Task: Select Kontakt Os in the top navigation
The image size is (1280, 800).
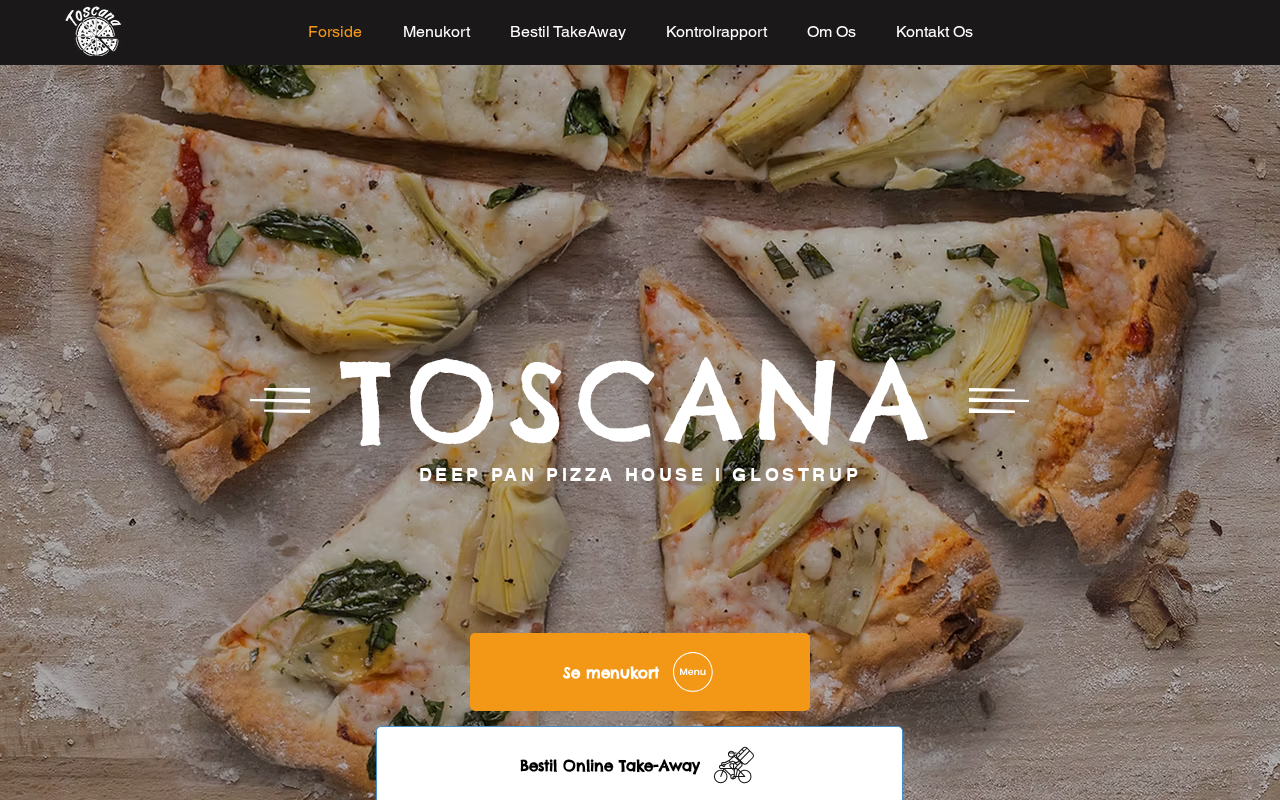Action: pos(934,32)
